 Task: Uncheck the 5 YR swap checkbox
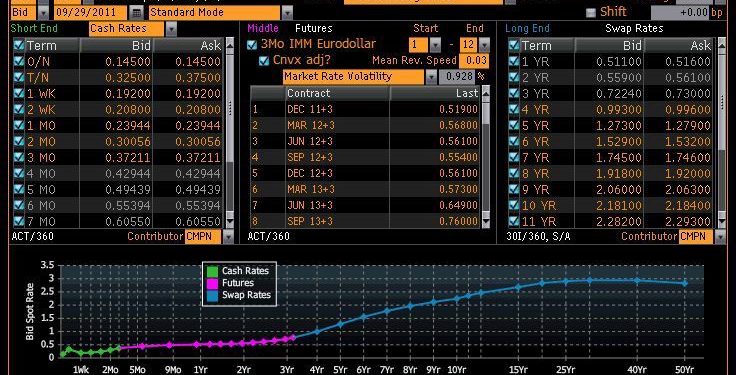[x=514, y=125]
